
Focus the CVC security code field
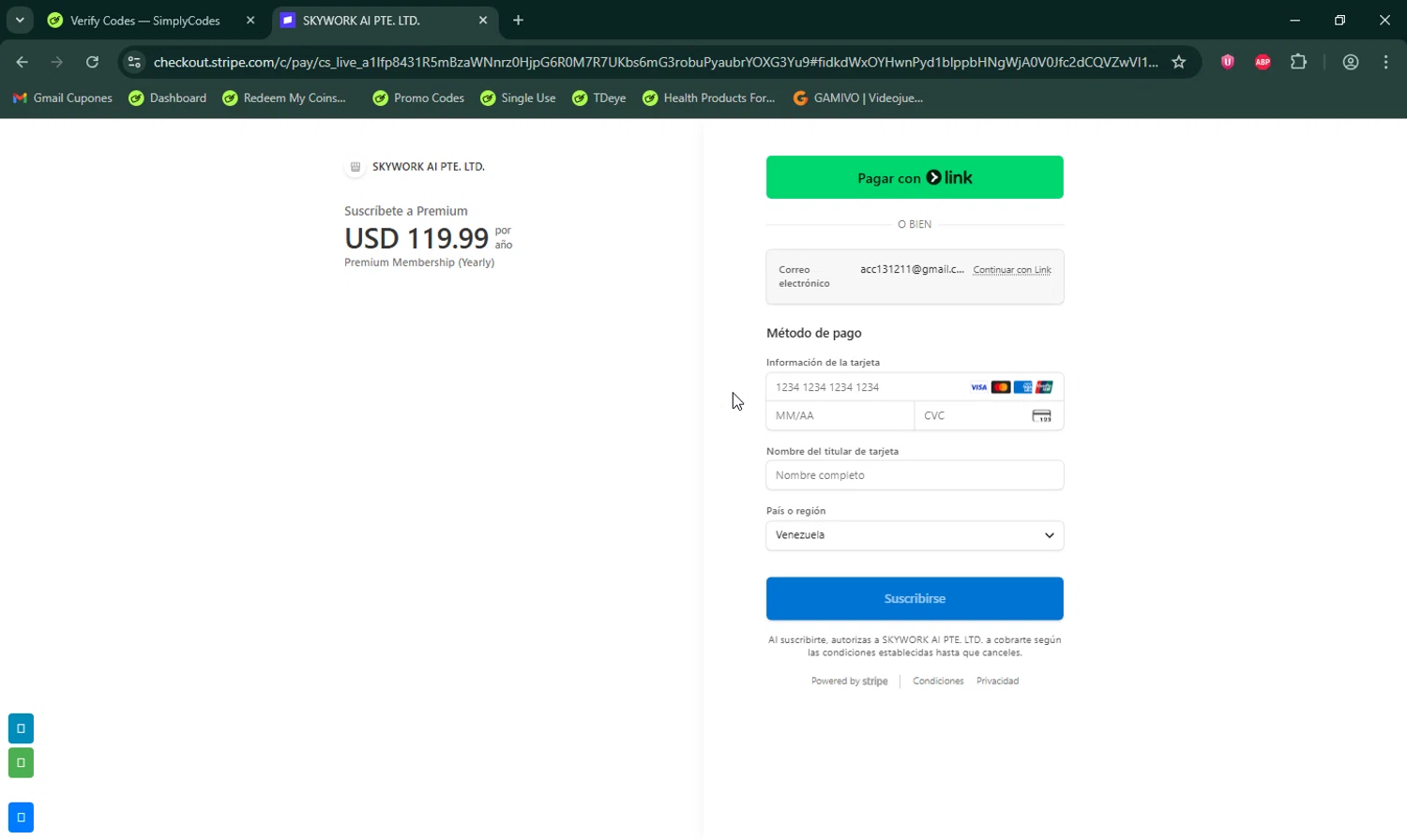coord(990,415)
